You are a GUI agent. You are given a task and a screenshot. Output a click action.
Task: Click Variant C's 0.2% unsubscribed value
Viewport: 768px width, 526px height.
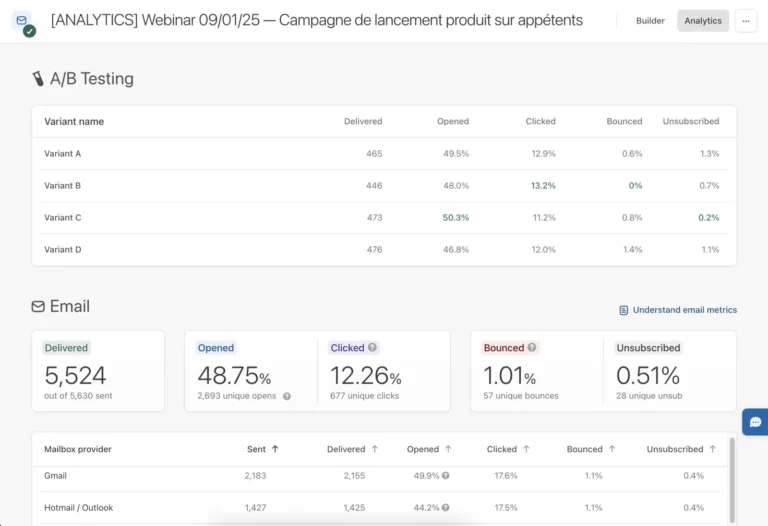(x=709, y=217)
